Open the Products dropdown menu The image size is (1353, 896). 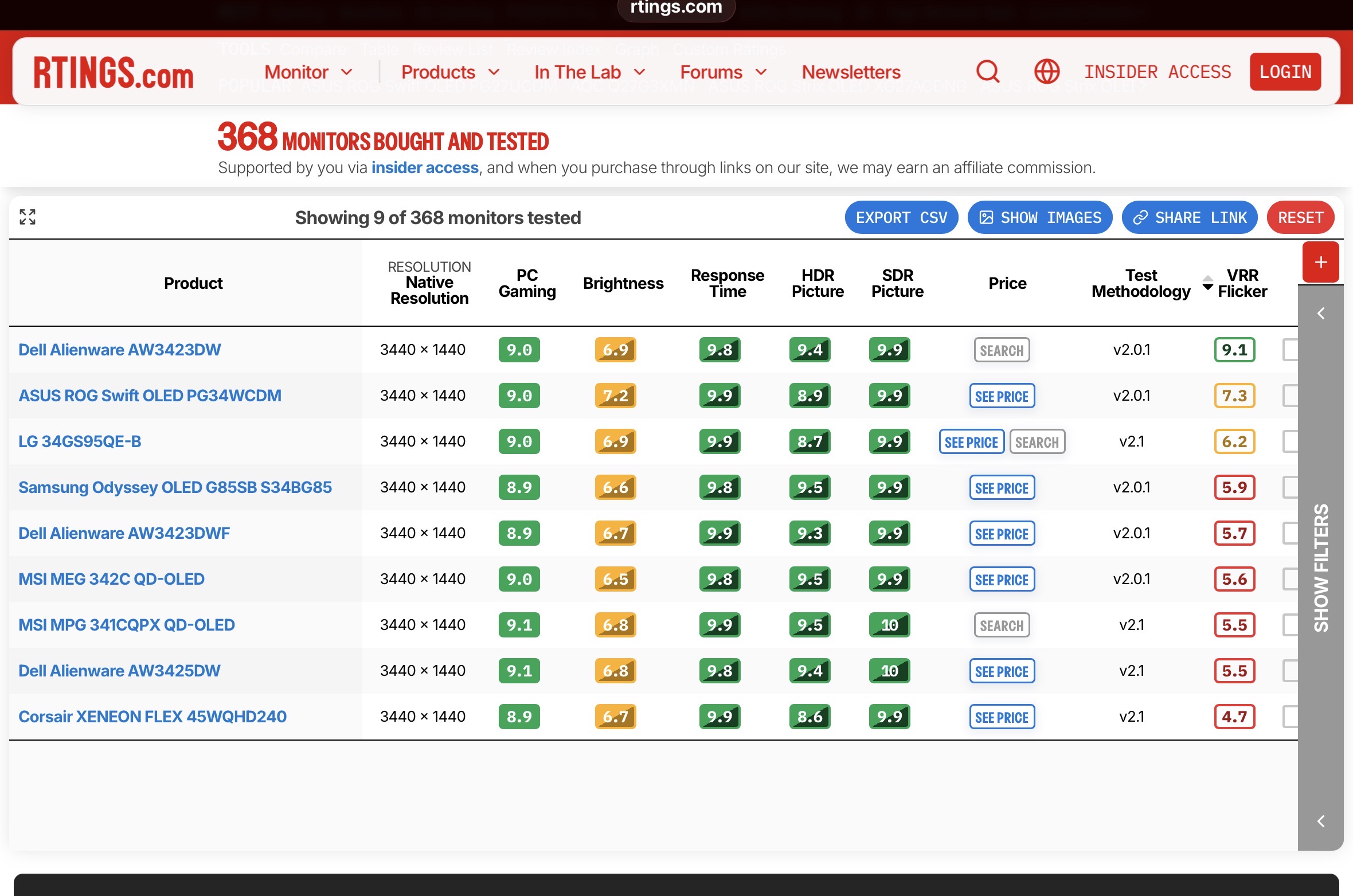450,72
